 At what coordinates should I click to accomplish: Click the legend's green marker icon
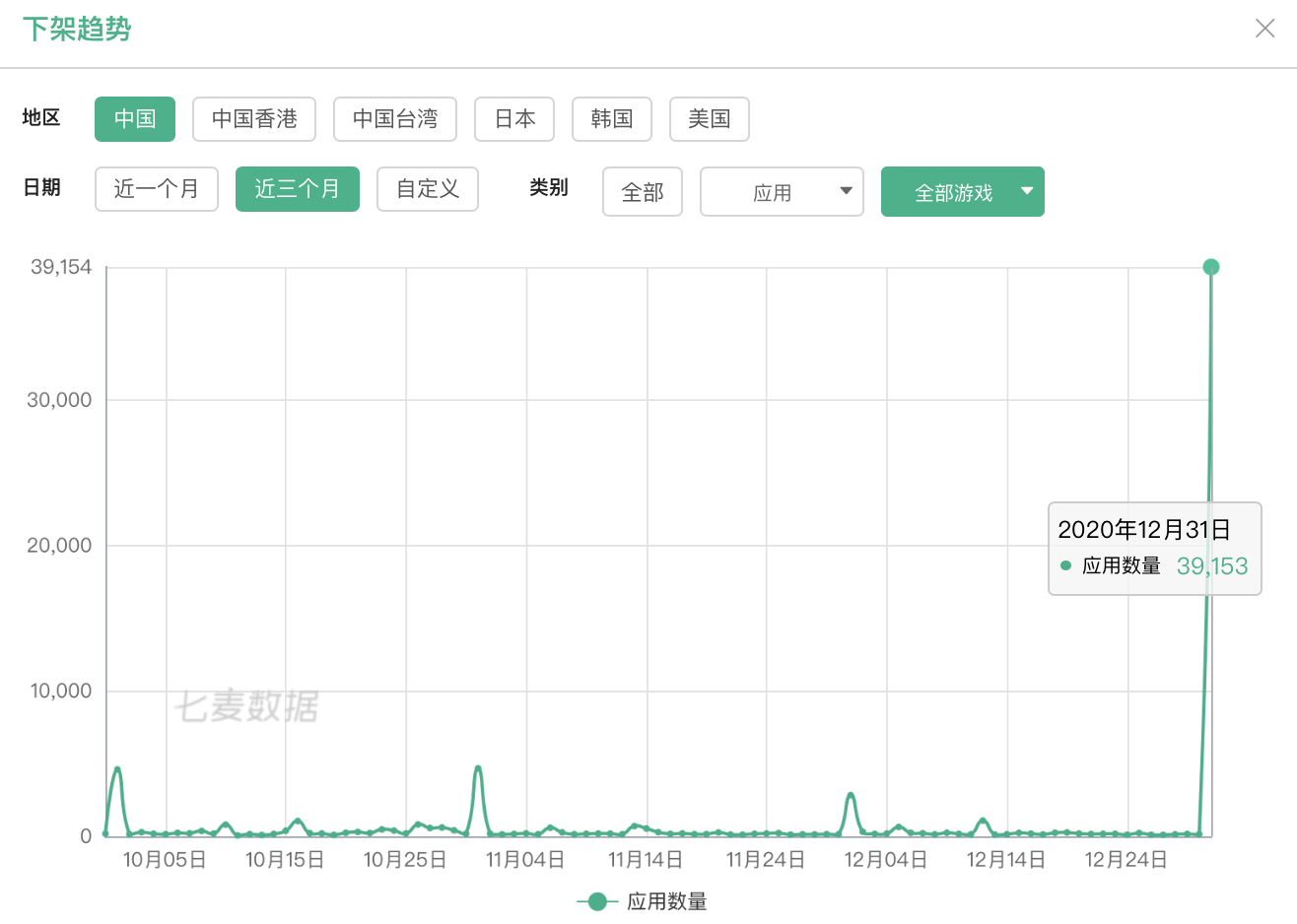click(x=596, y=901)
